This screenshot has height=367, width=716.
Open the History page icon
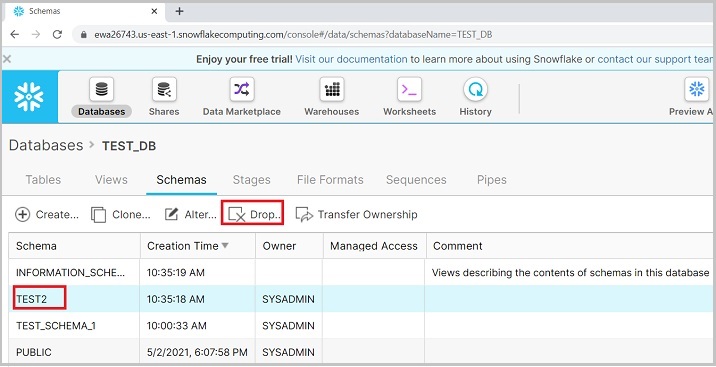pyautogui.click(x=475, y=89)
